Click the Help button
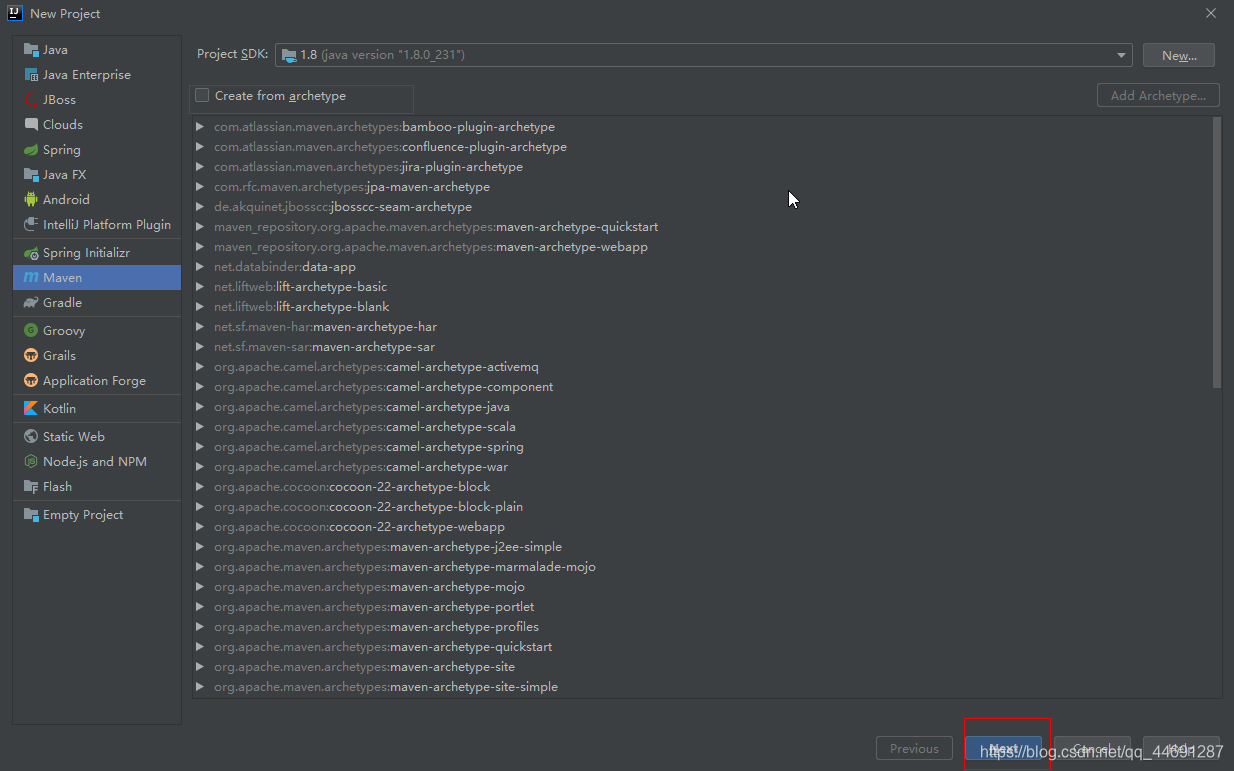This screenshot has height=771, width=1234. tap(1181, 749)
